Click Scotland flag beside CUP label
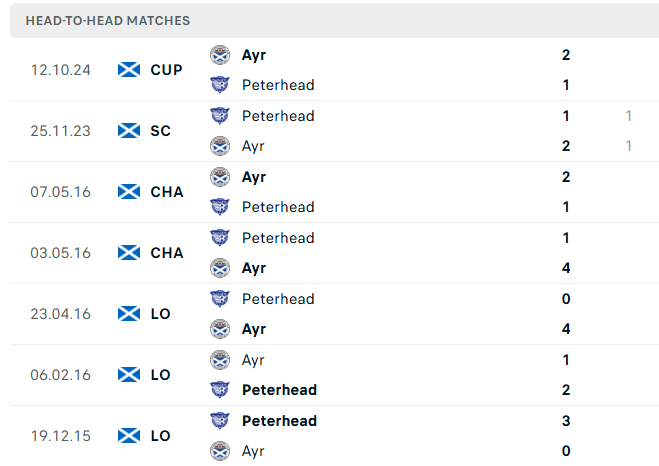 [x=129, y=70]
